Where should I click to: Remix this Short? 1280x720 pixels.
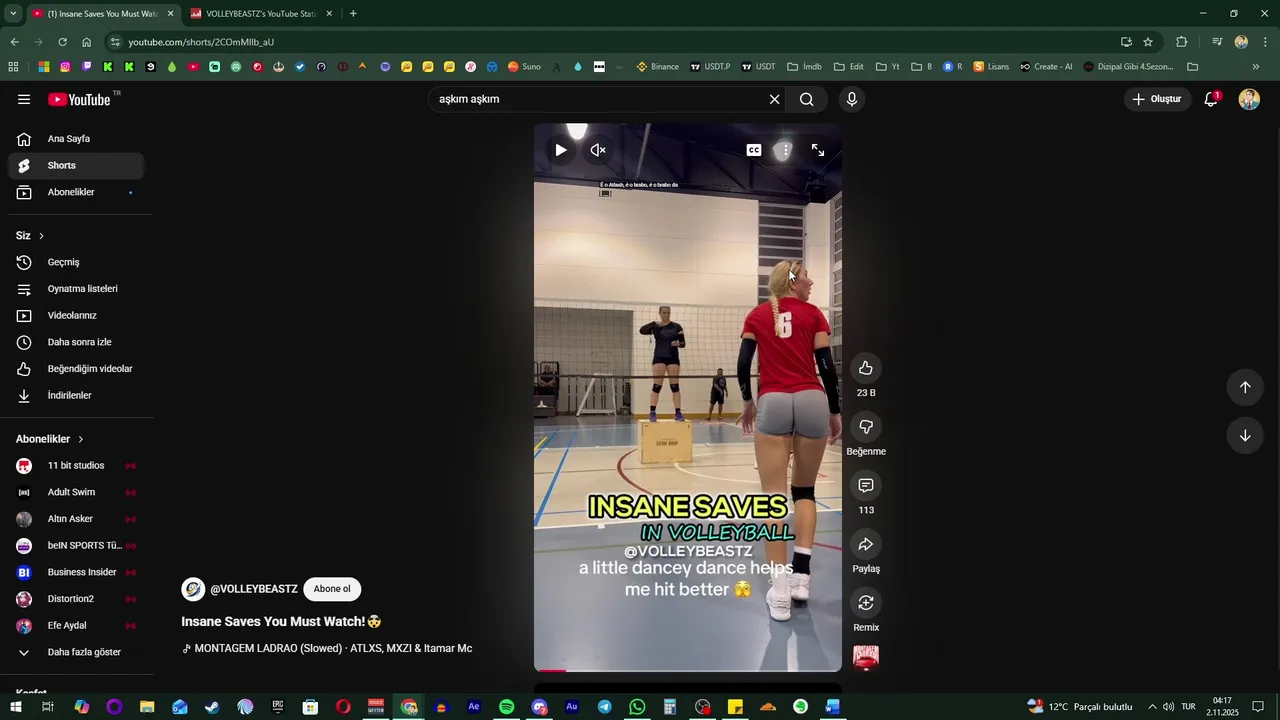coord(866,603)
